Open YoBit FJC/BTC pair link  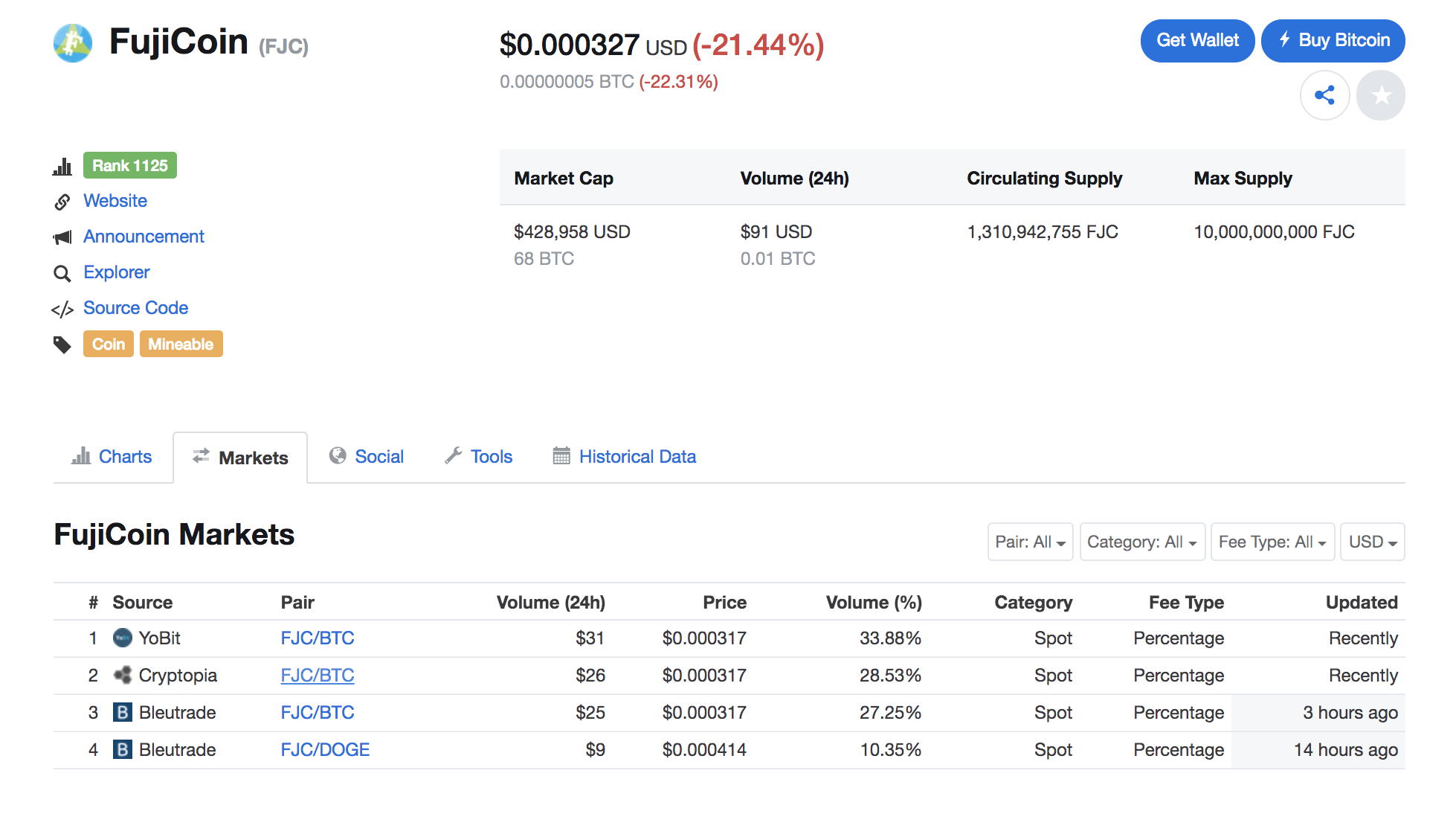[318, 638]
